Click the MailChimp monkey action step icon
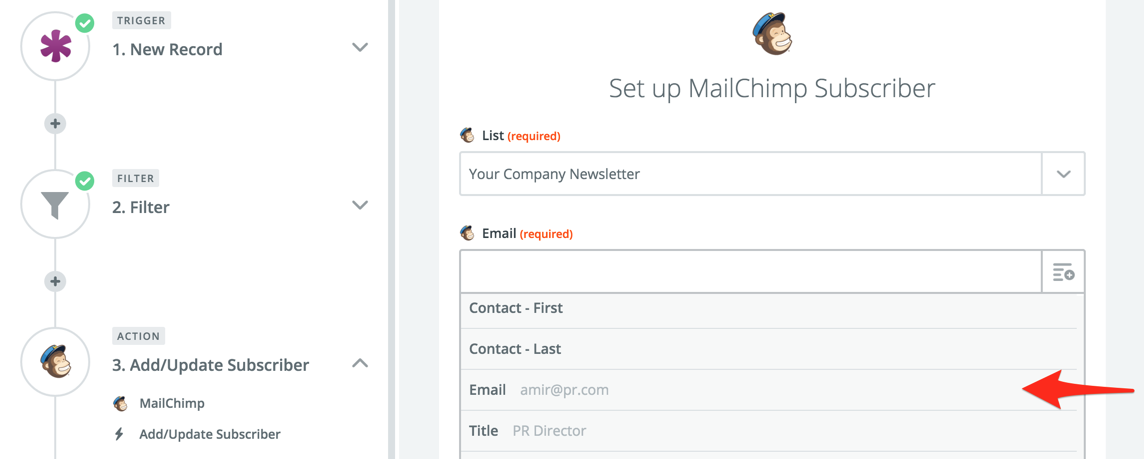 (55, 362)
